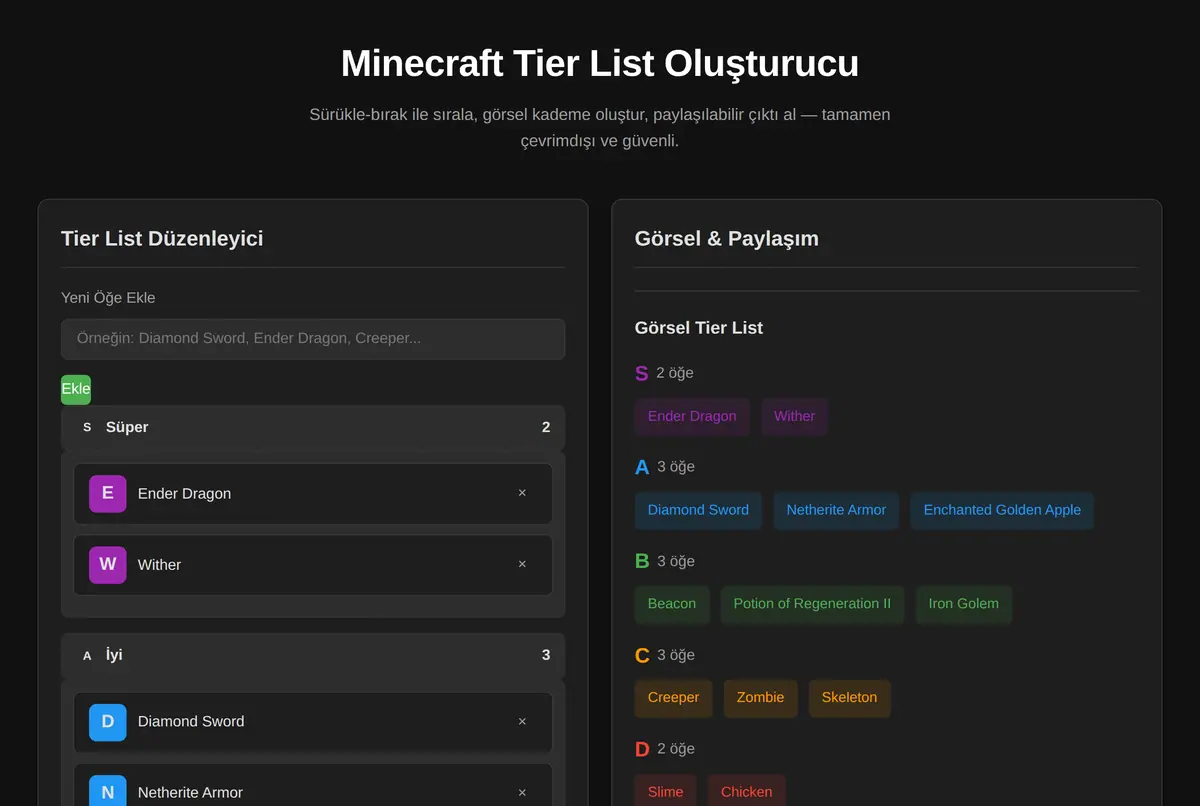The width and height of the screenshot is (1200, 806).
Task: Click the Chicken chip
Action: point(747,791)
